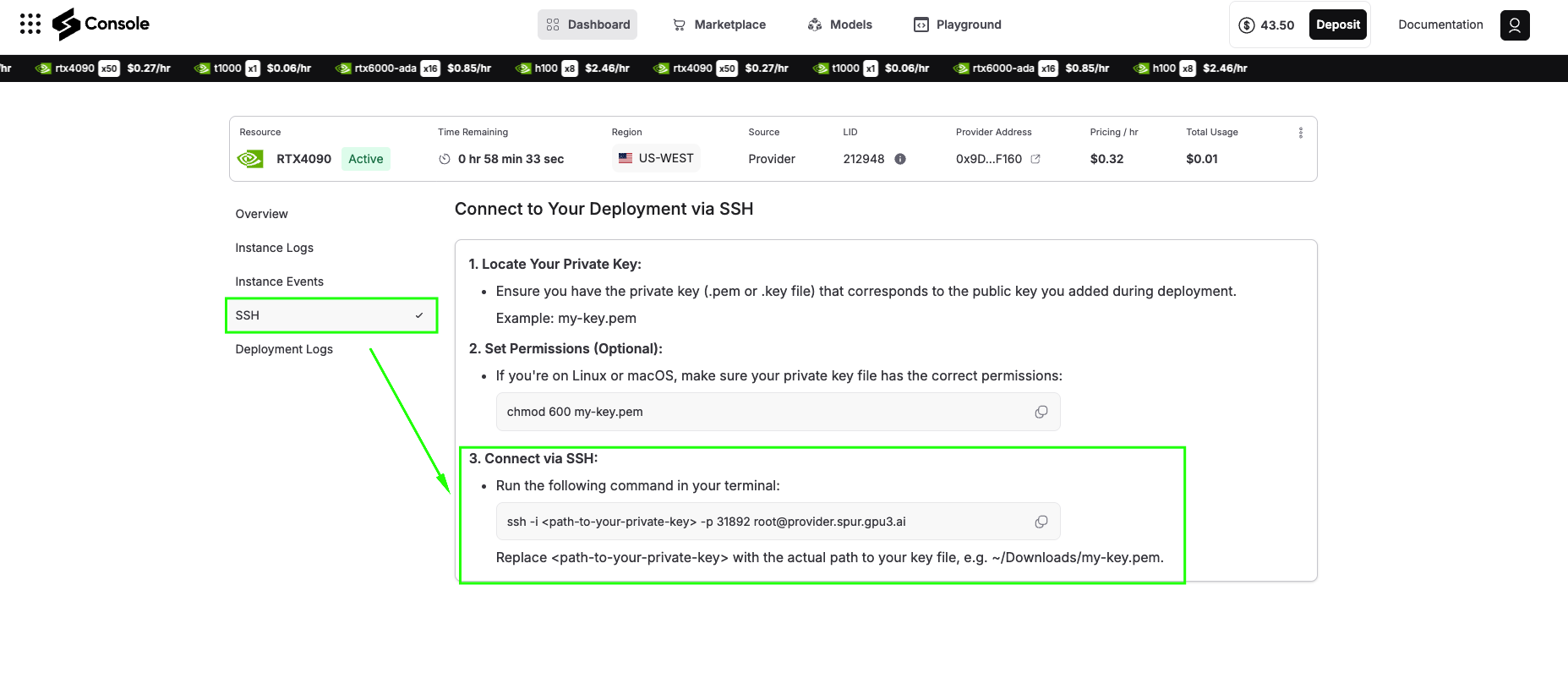Open the Playground page

click(x=957, y=25)
